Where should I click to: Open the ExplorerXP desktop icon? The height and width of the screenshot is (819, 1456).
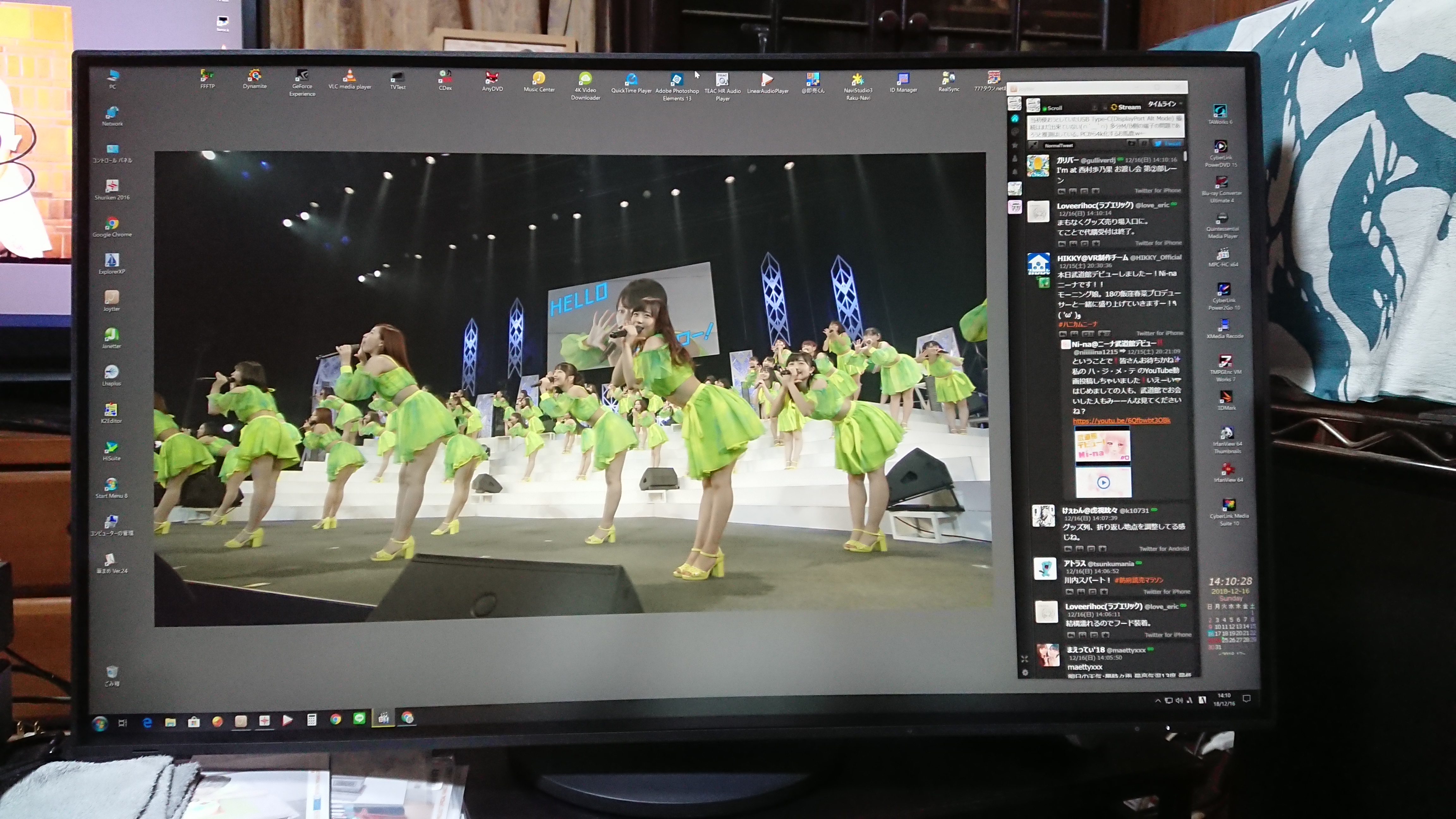[112, 264]
